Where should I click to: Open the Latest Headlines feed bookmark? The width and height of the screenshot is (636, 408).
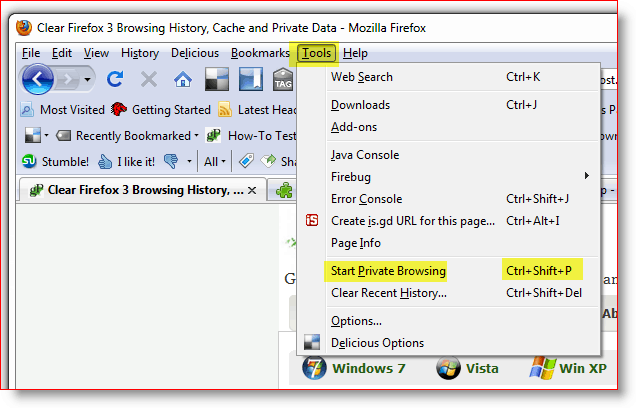click(258, 110)
